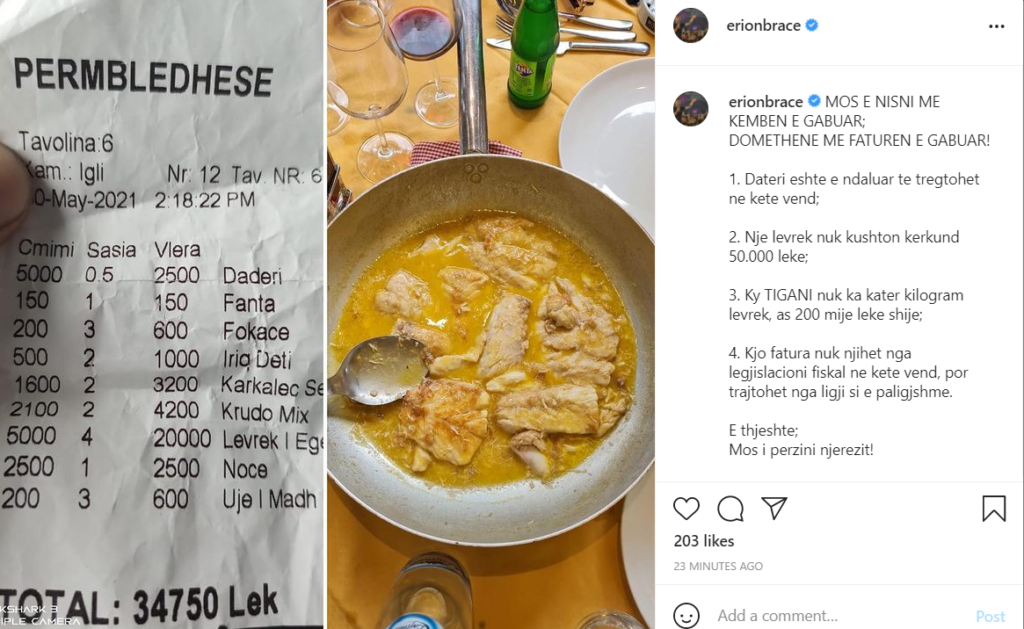Viewport: 1024px width, 629px height.
Task: Focus the Add a comment field
Action: 830,616
